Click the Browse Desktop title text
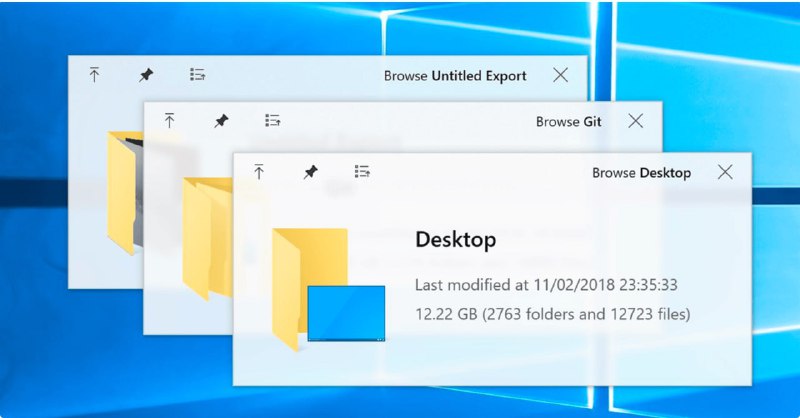 [x=641, y=173]
